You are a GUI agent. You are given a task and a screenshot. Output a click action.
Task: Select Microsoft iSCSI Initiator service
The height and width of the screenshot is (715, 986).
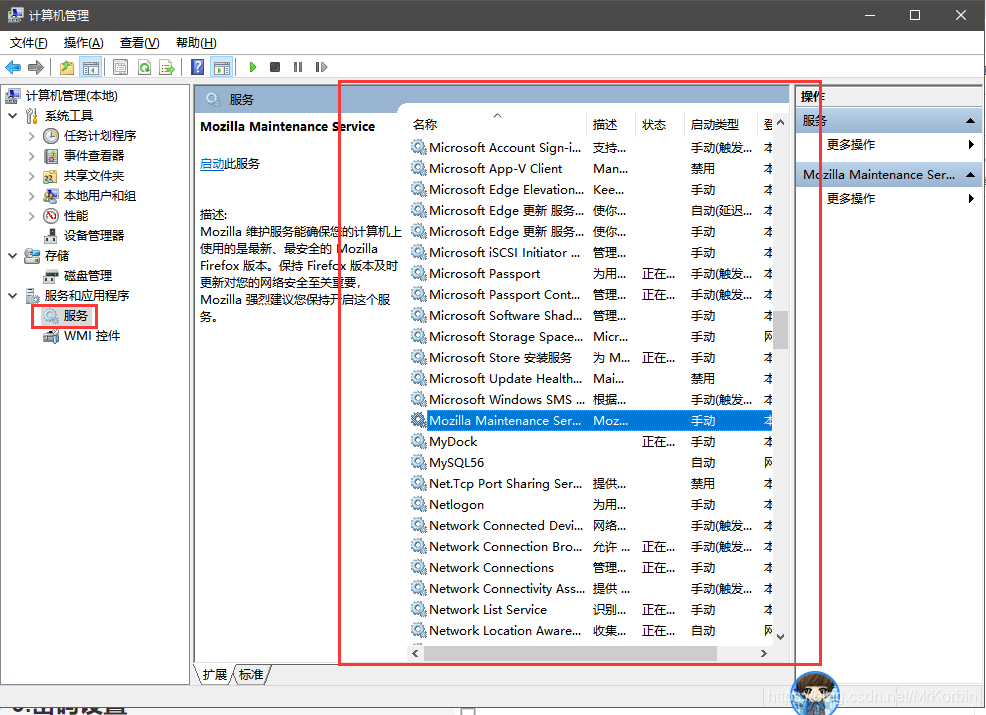click(591, 253)
